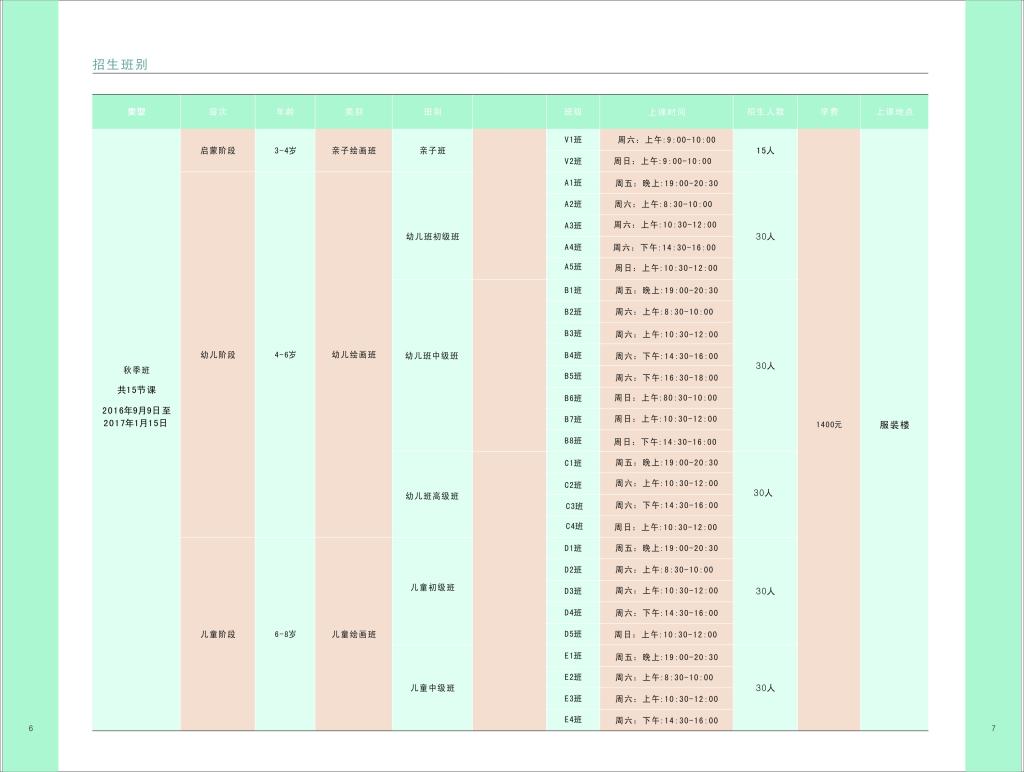
Task: Select the E2班 class cell
Action: (x=573, y=677)
